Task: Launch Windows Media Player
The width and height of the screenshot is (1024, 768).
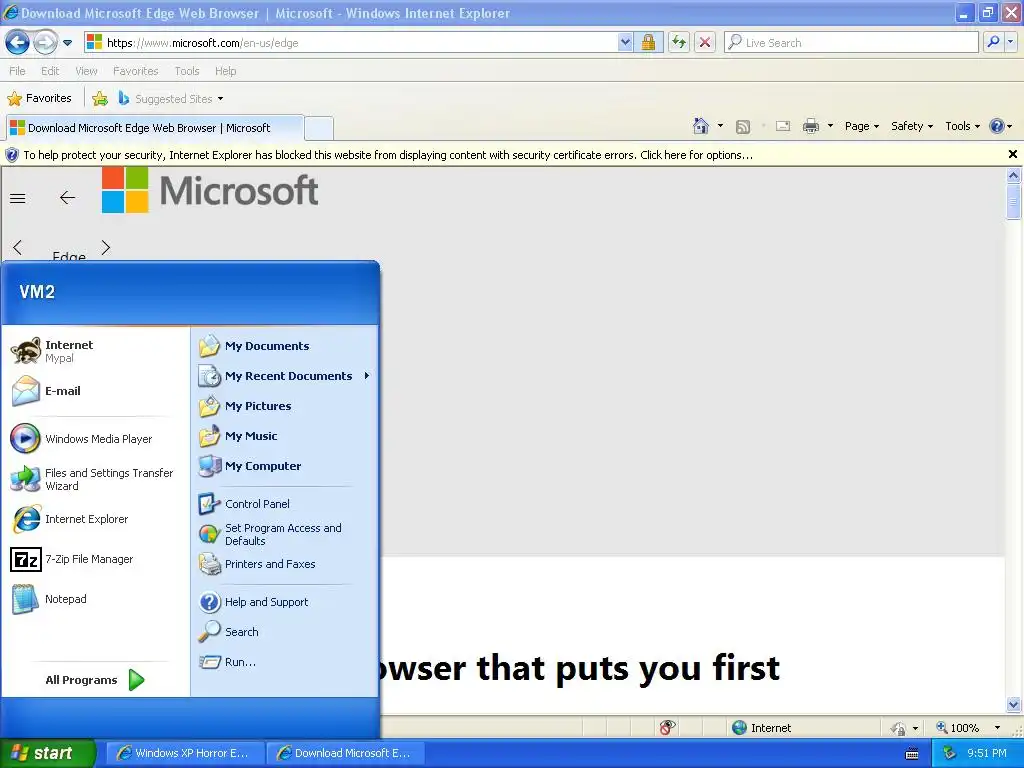Action: [x=96, y=439]
